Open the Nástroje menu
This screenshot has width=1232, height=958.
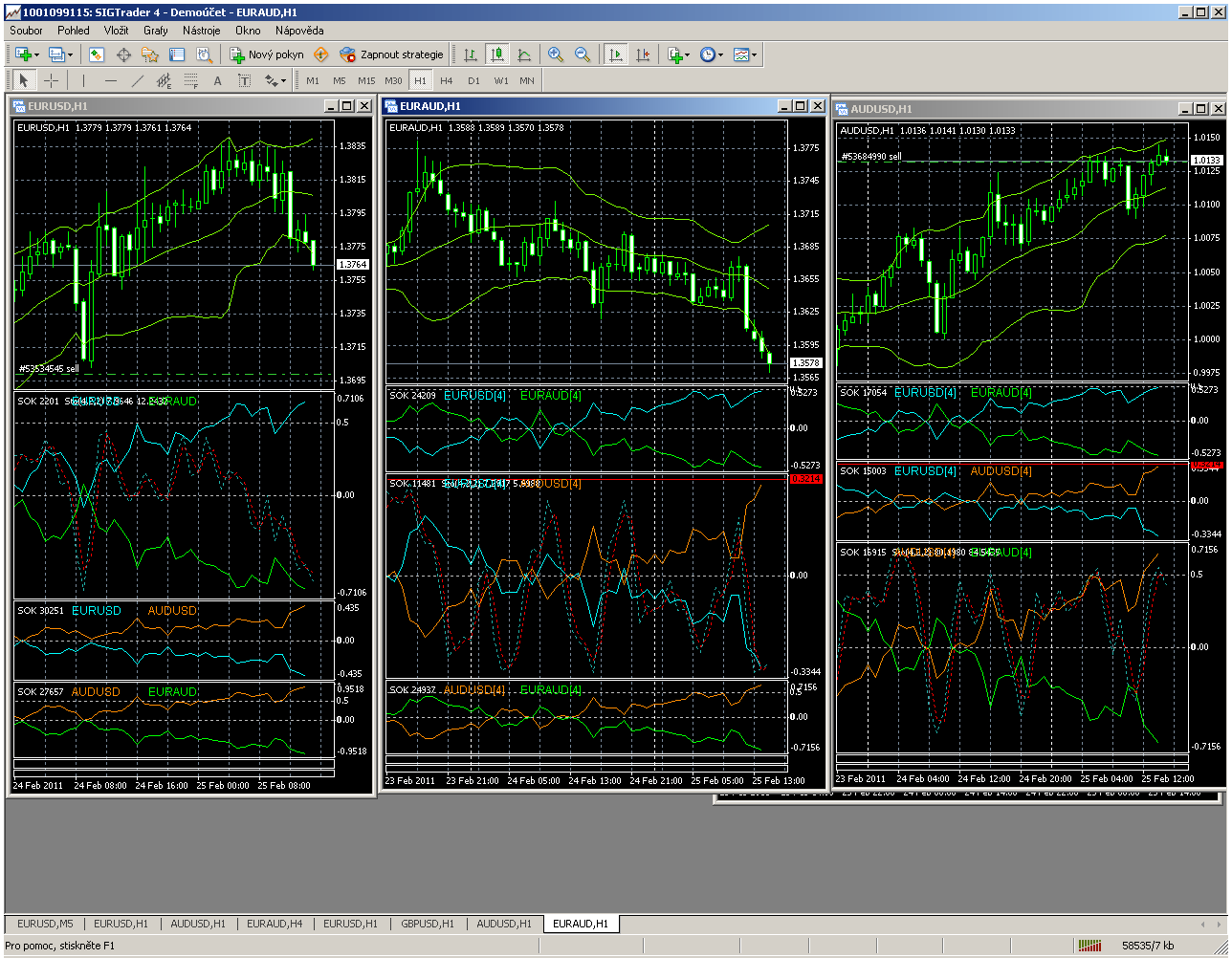201,31
